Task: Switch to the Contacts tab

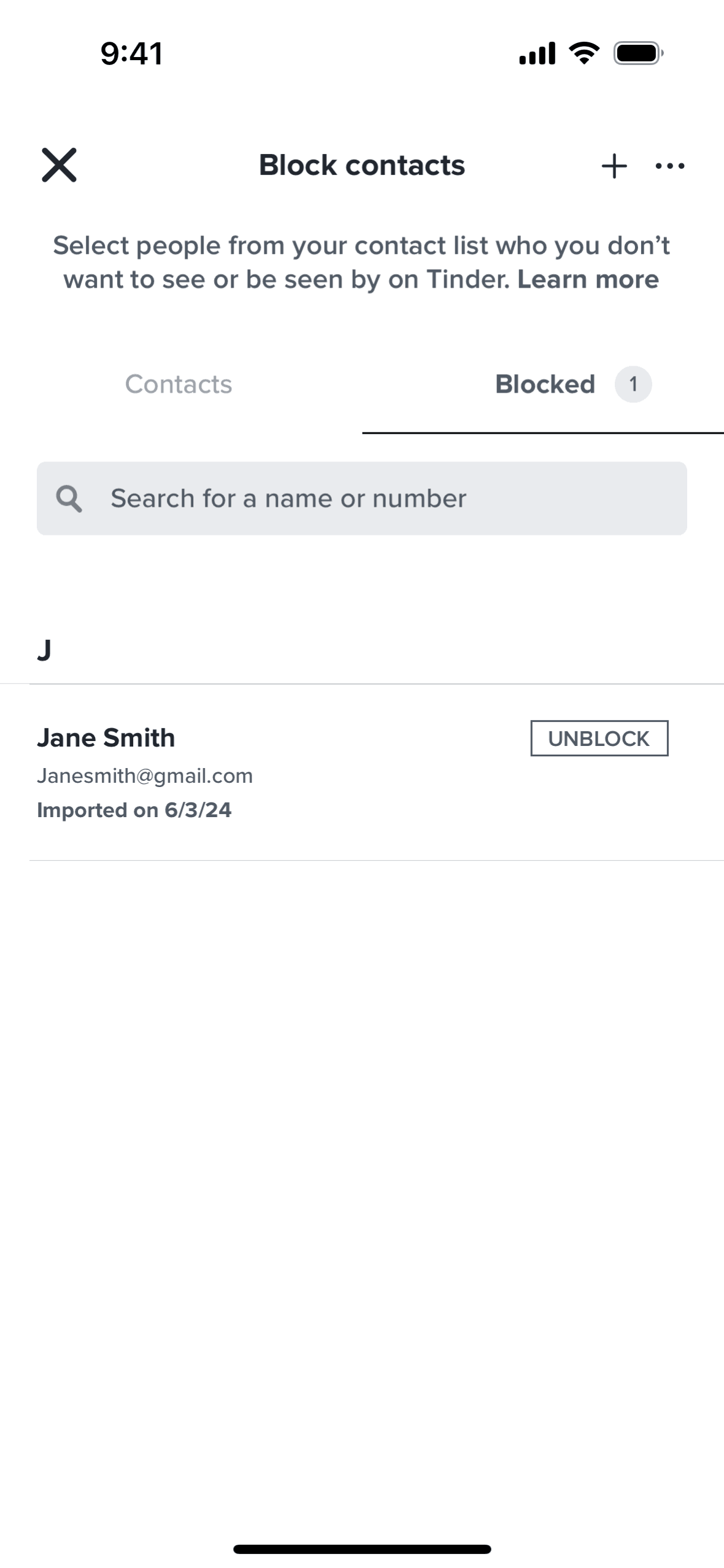Action: pos(179,385)
